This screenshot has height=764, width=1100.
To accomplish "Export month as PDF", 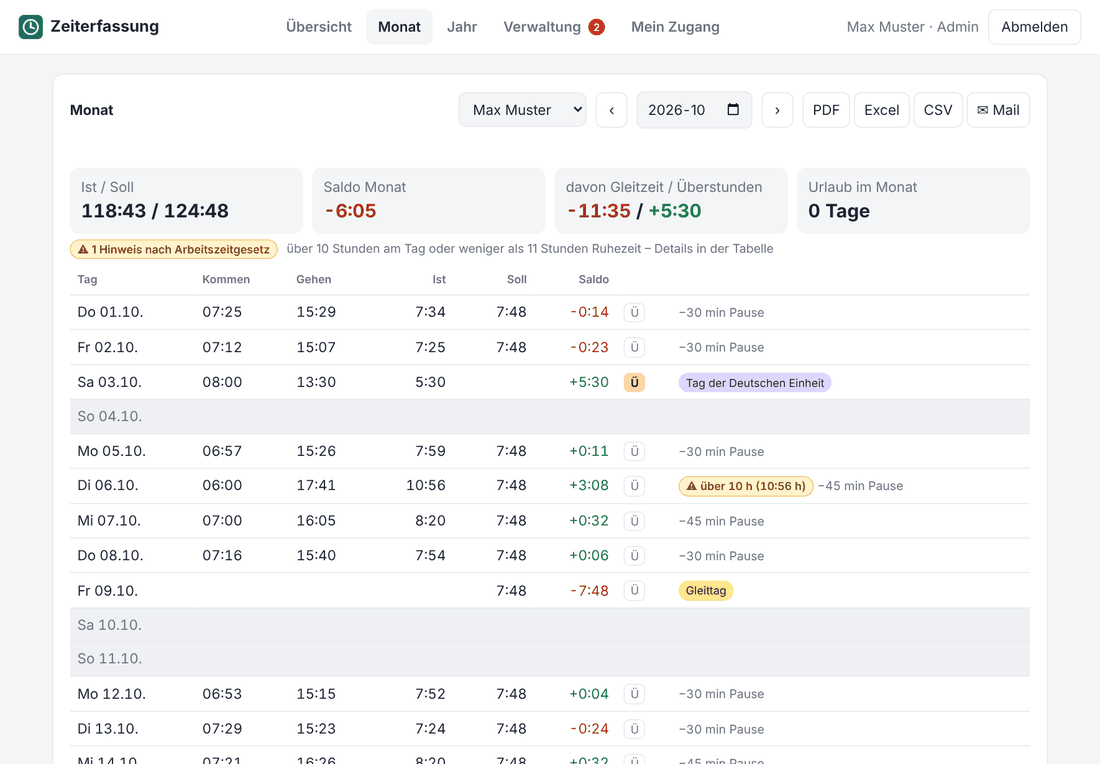I will tap(826, 110).
